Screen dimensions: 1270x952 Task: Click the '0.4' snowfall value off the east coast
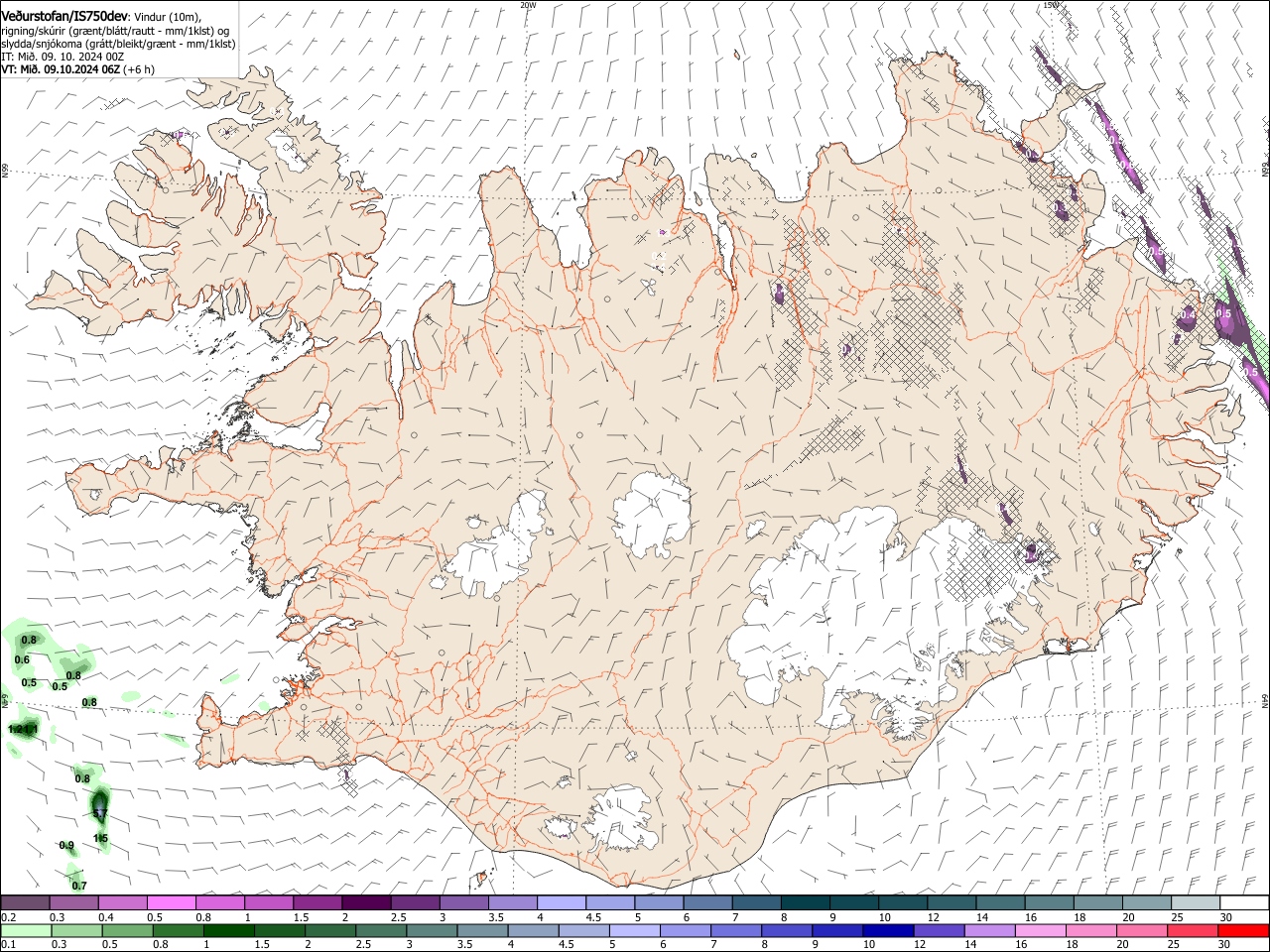1188,315
